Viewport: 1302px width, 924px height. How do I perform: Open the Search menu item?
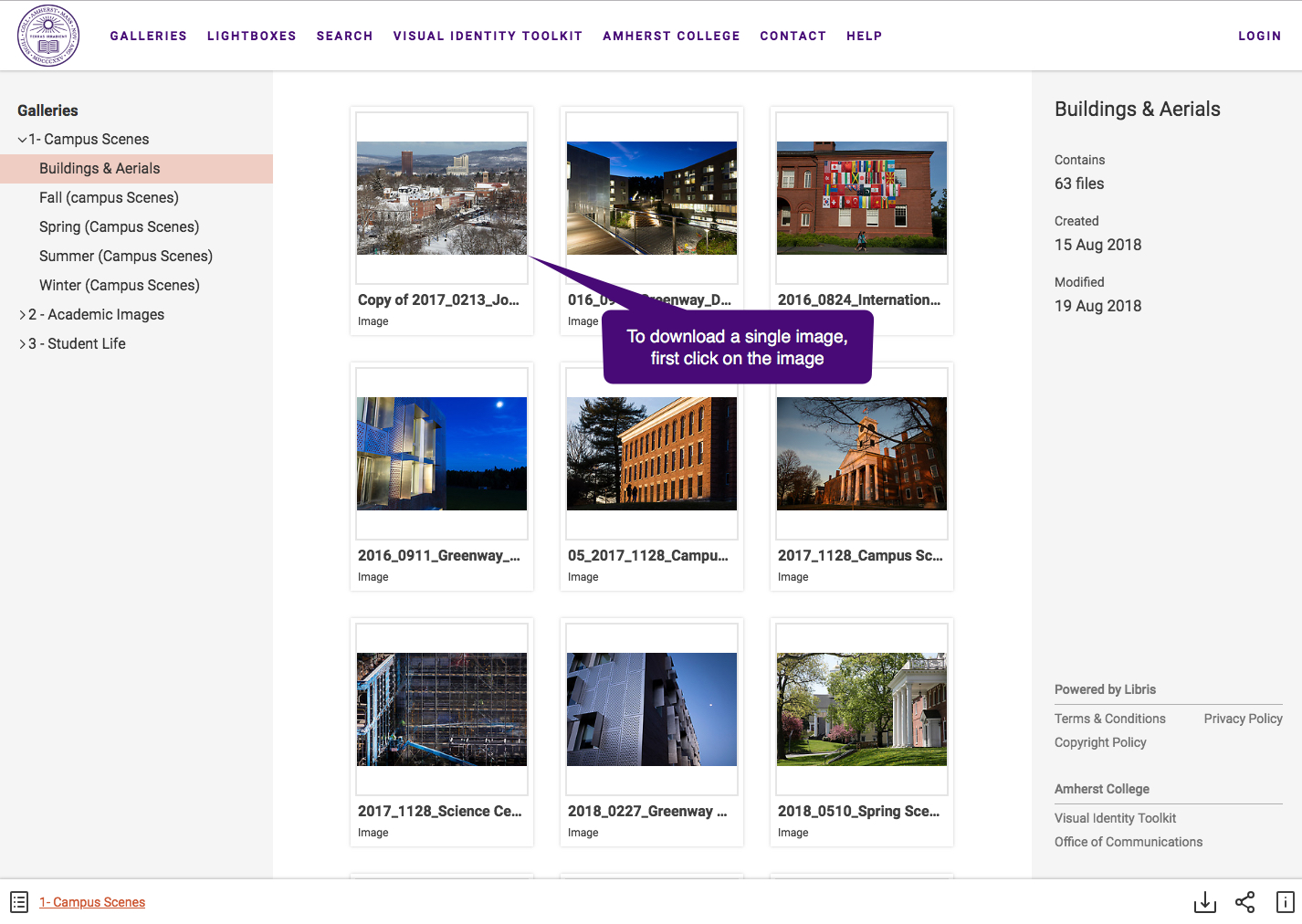pos(345,36)
